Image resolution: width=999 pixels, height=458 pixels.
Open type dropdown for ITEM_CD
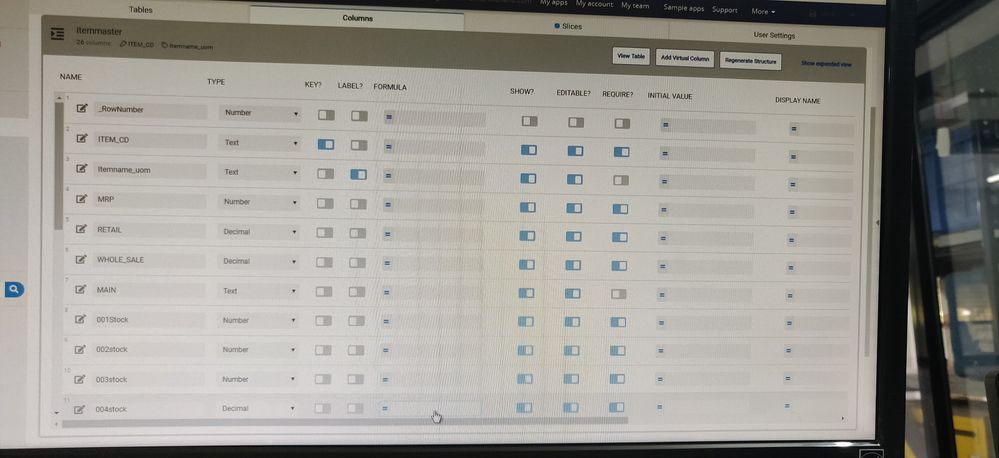click(x=259, y=143)
